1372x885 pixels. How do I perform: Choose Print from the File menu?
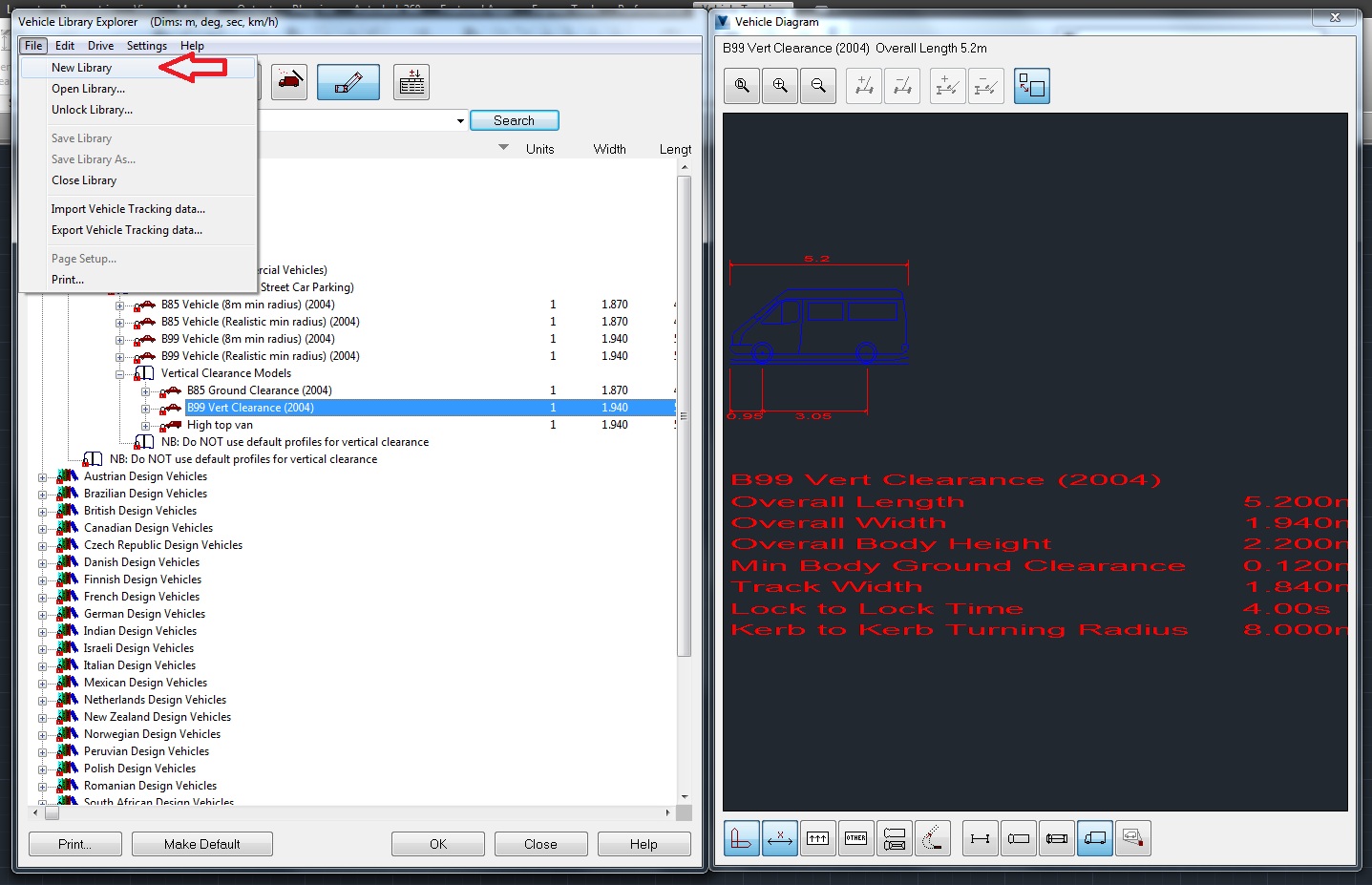click(138, 280)
